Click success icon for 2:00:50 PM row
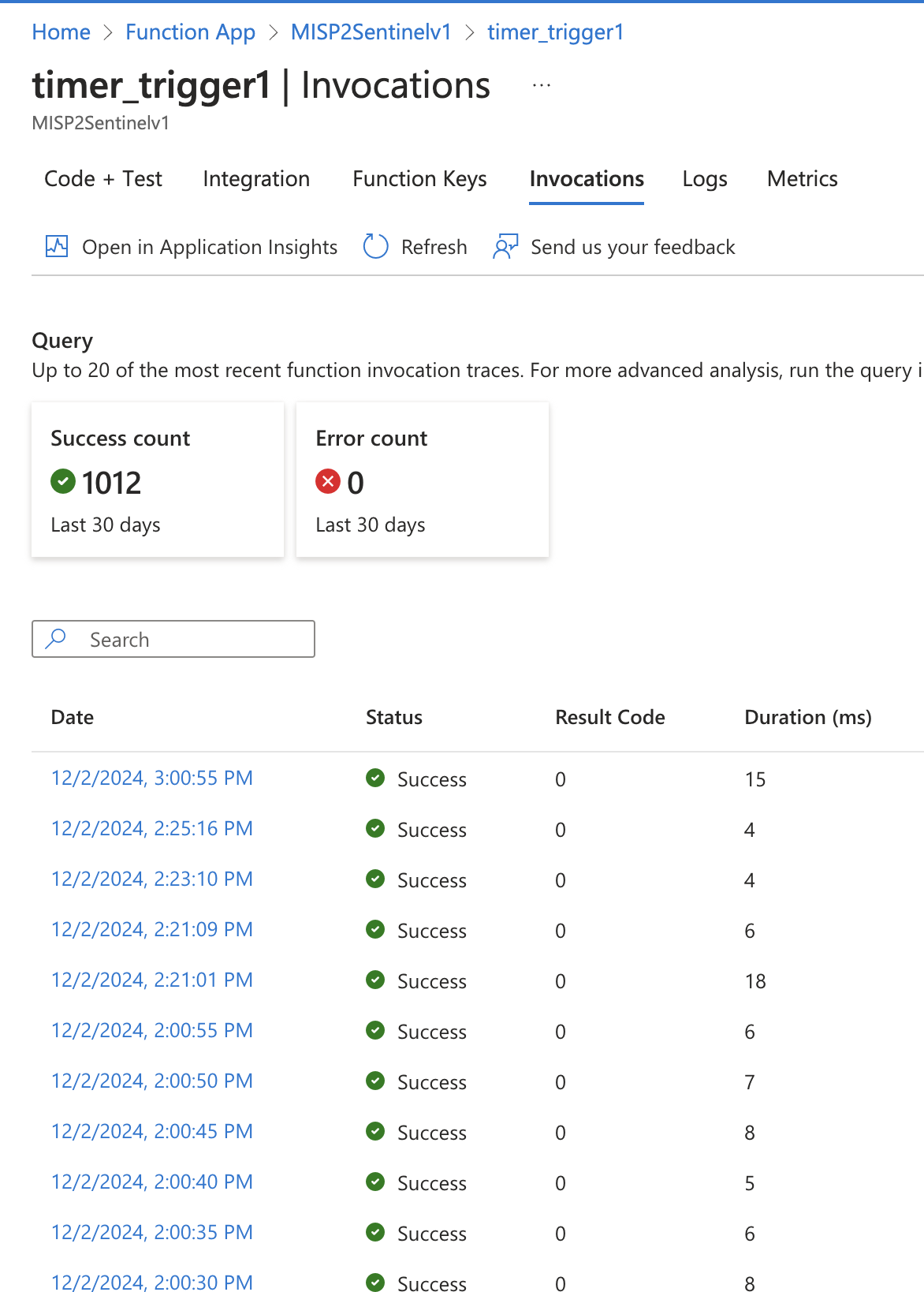The image size is (924, 1292). tap(375, 1081)
